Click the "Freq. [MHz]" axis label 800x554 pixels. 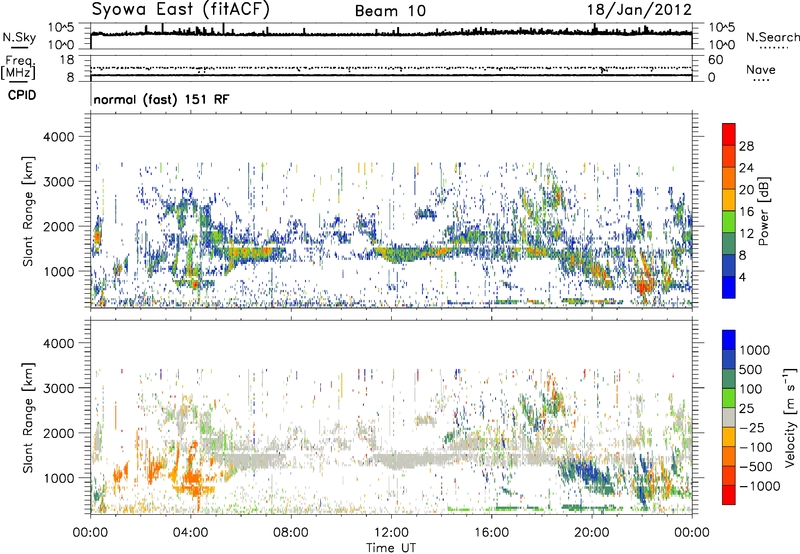tap(18, 67)
